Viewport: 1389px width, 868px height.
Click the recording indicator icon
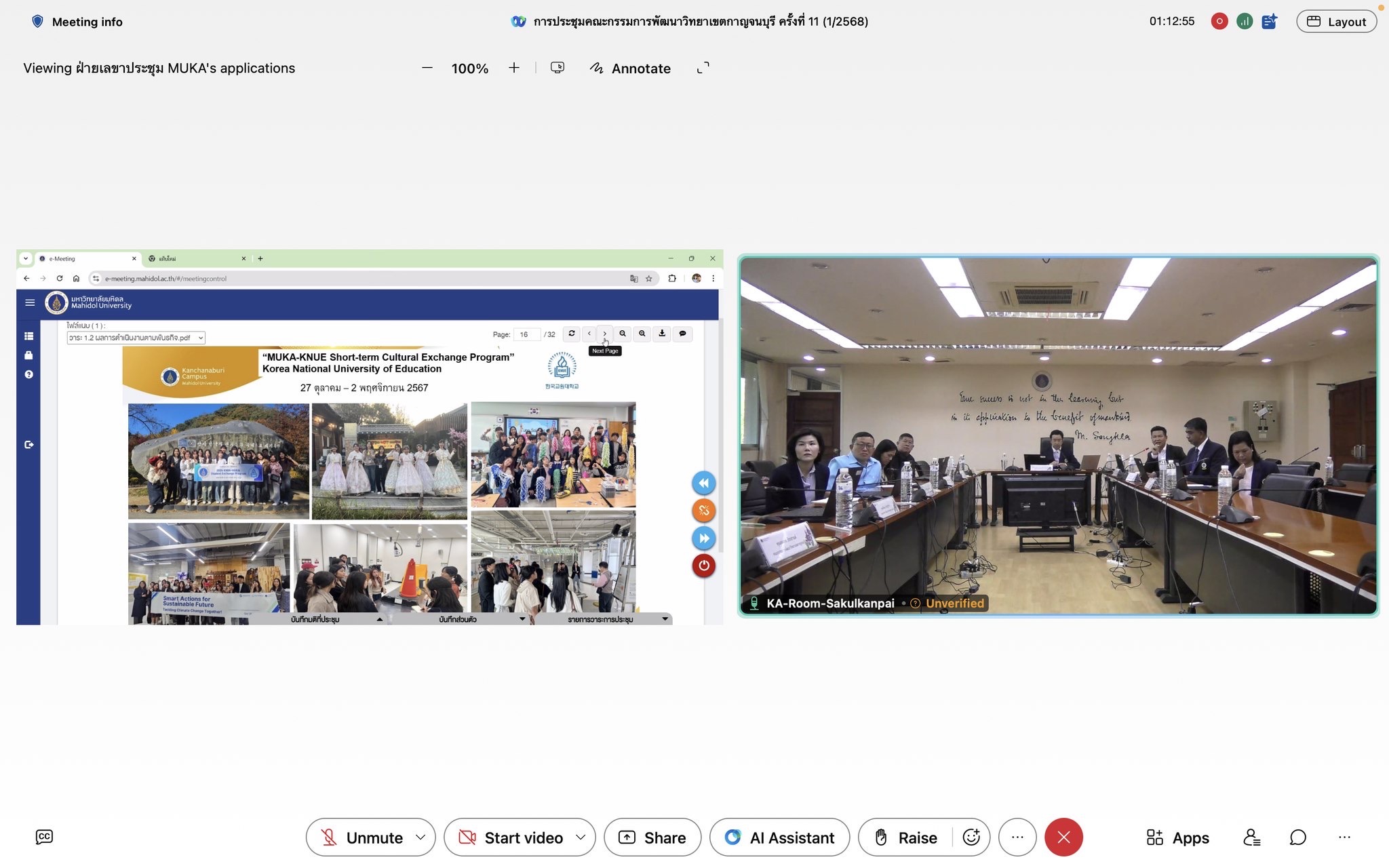1219,21
